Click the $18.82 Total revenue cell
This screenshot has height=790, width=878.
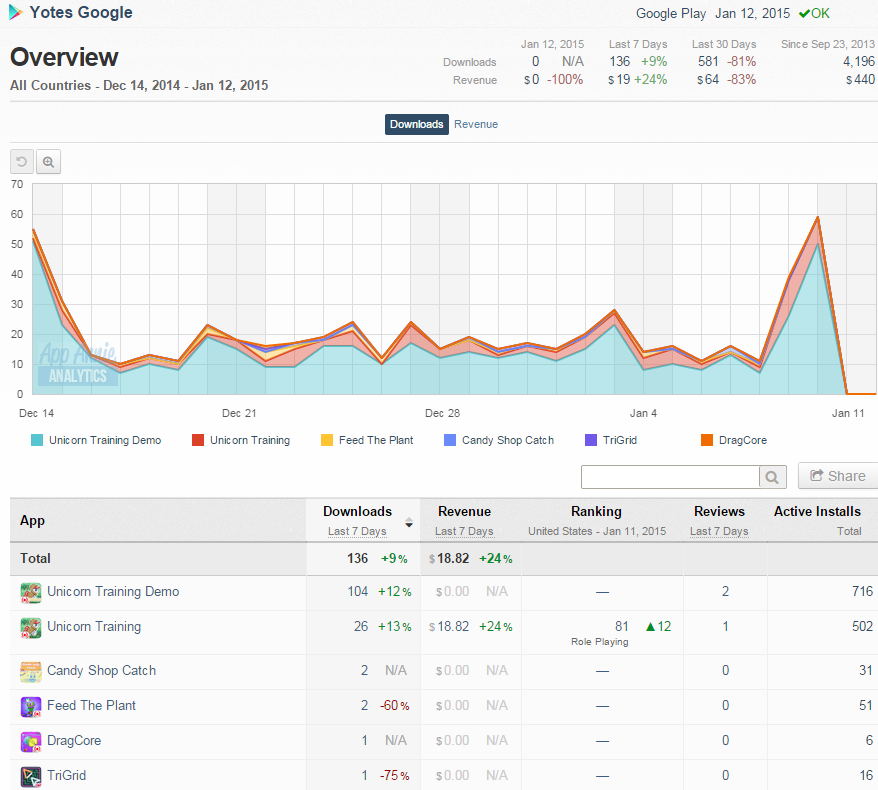coord(449,559)
